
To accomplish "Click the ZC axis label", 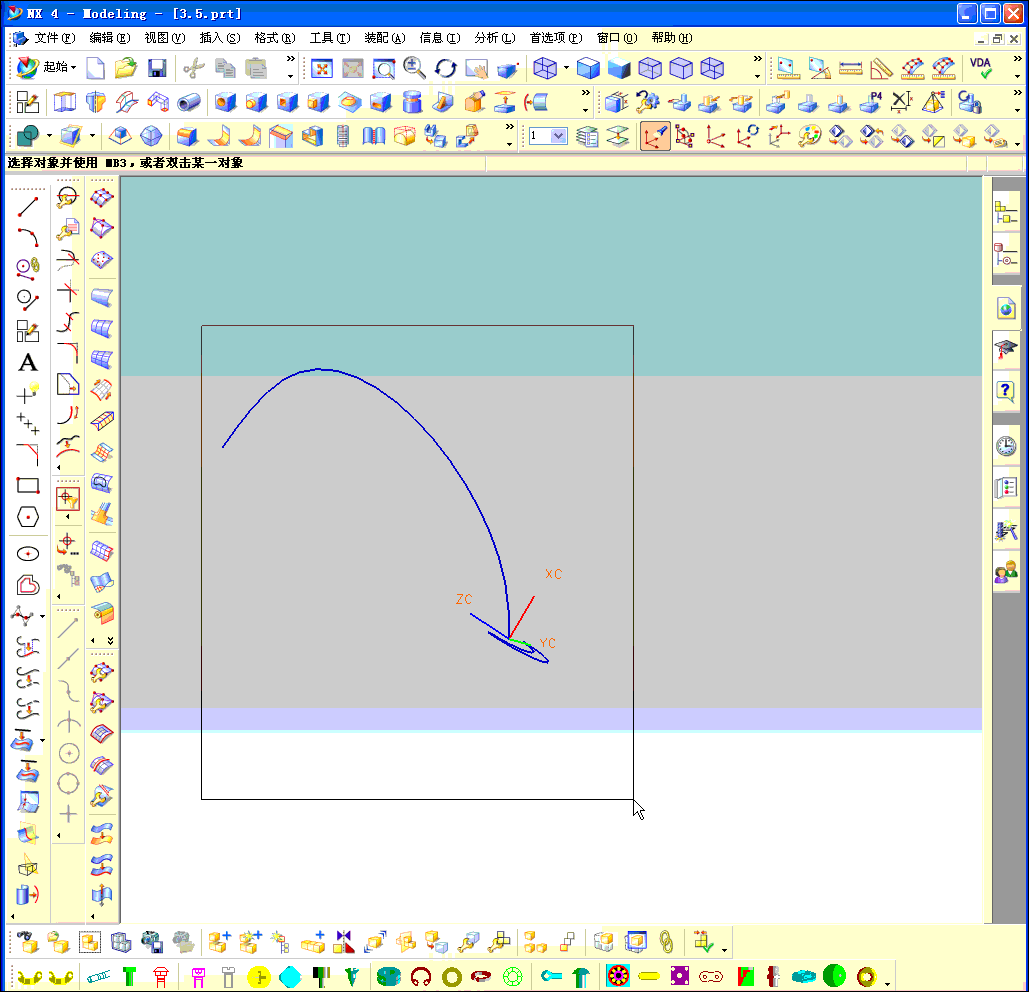I will (x=464, y=599).
